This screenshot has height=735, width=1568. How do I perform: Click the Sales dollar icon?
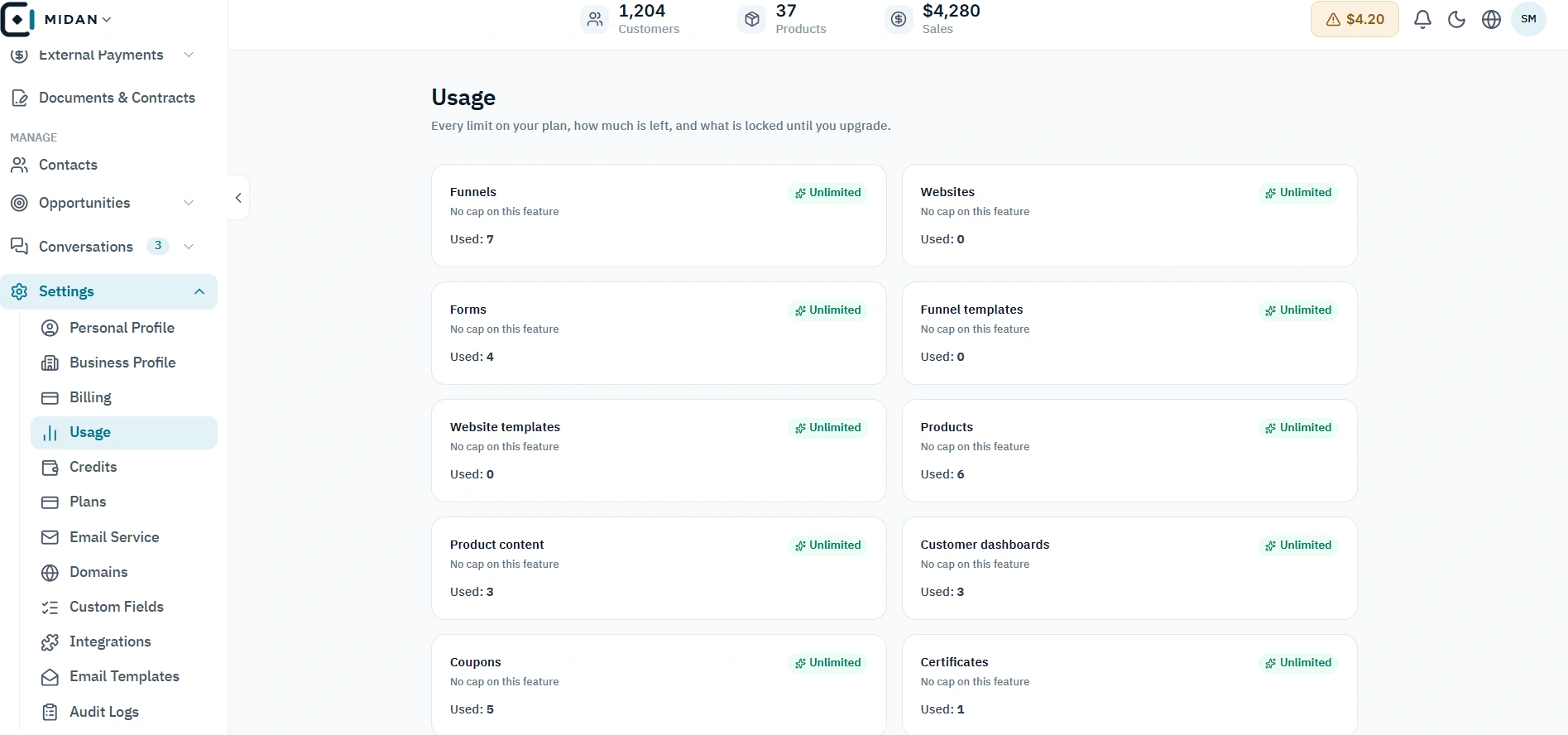click(899, 19)
